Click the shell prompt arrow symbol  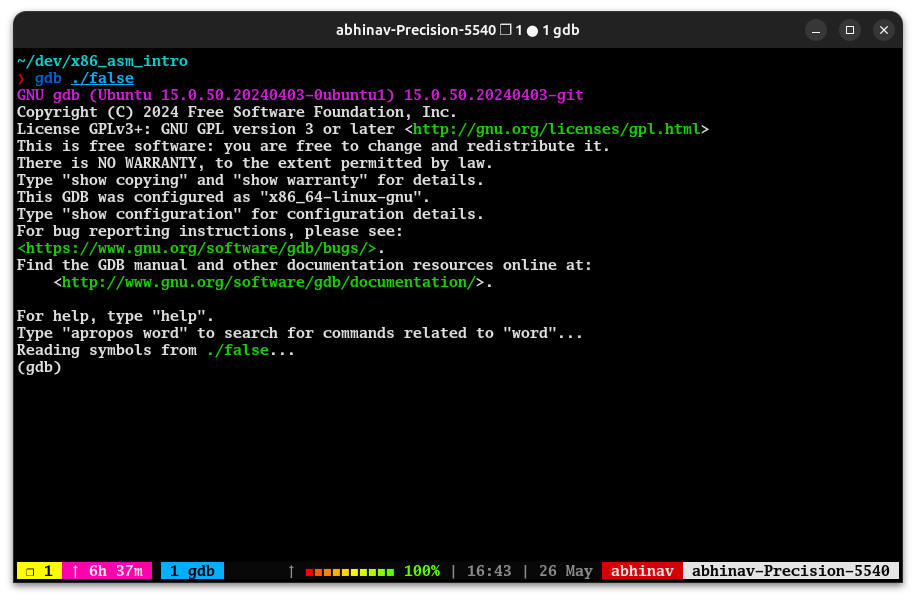[22, 78]
